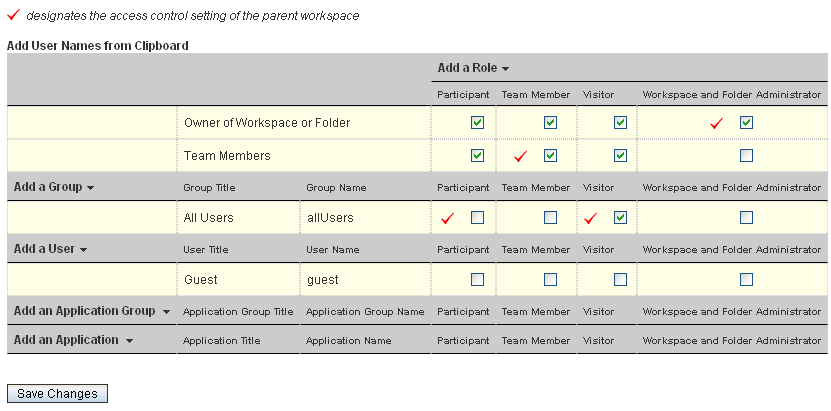
Task: Check Participant for Guest user
Action: pos(477,280)
